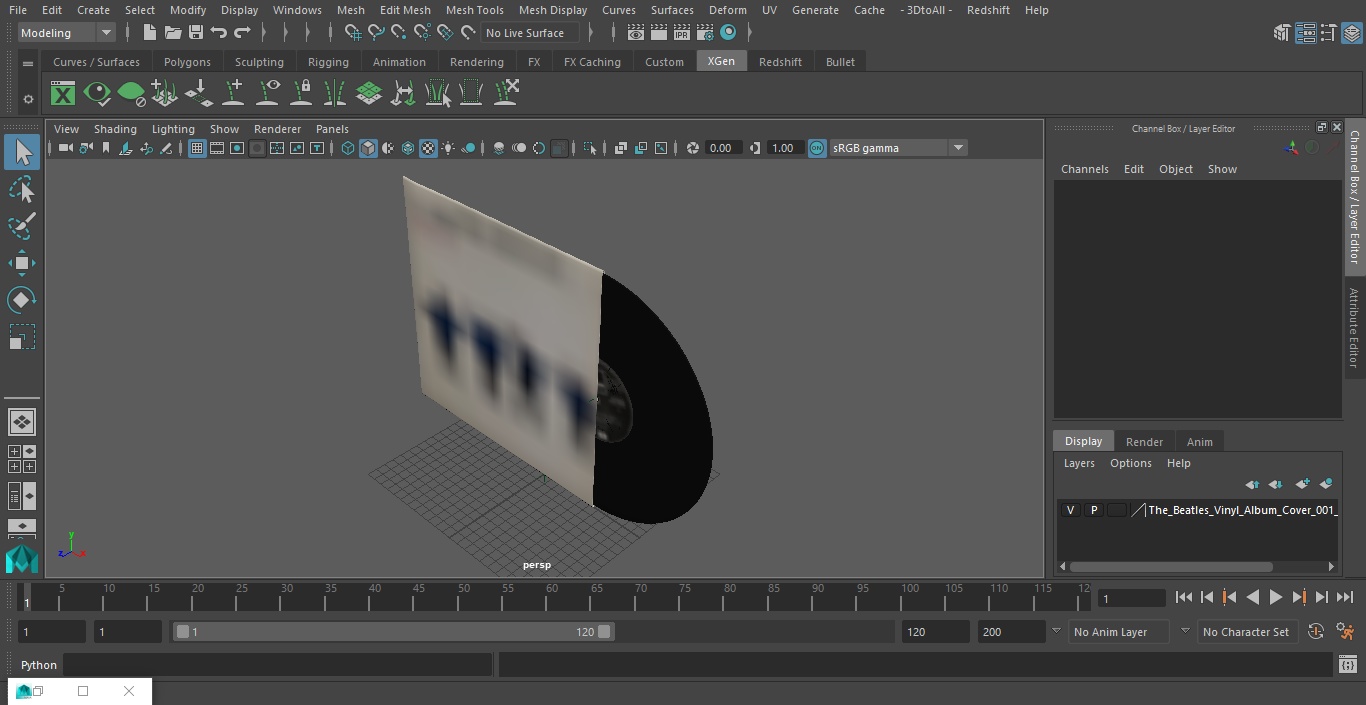Go to the end of playback range

(1345, 597)
